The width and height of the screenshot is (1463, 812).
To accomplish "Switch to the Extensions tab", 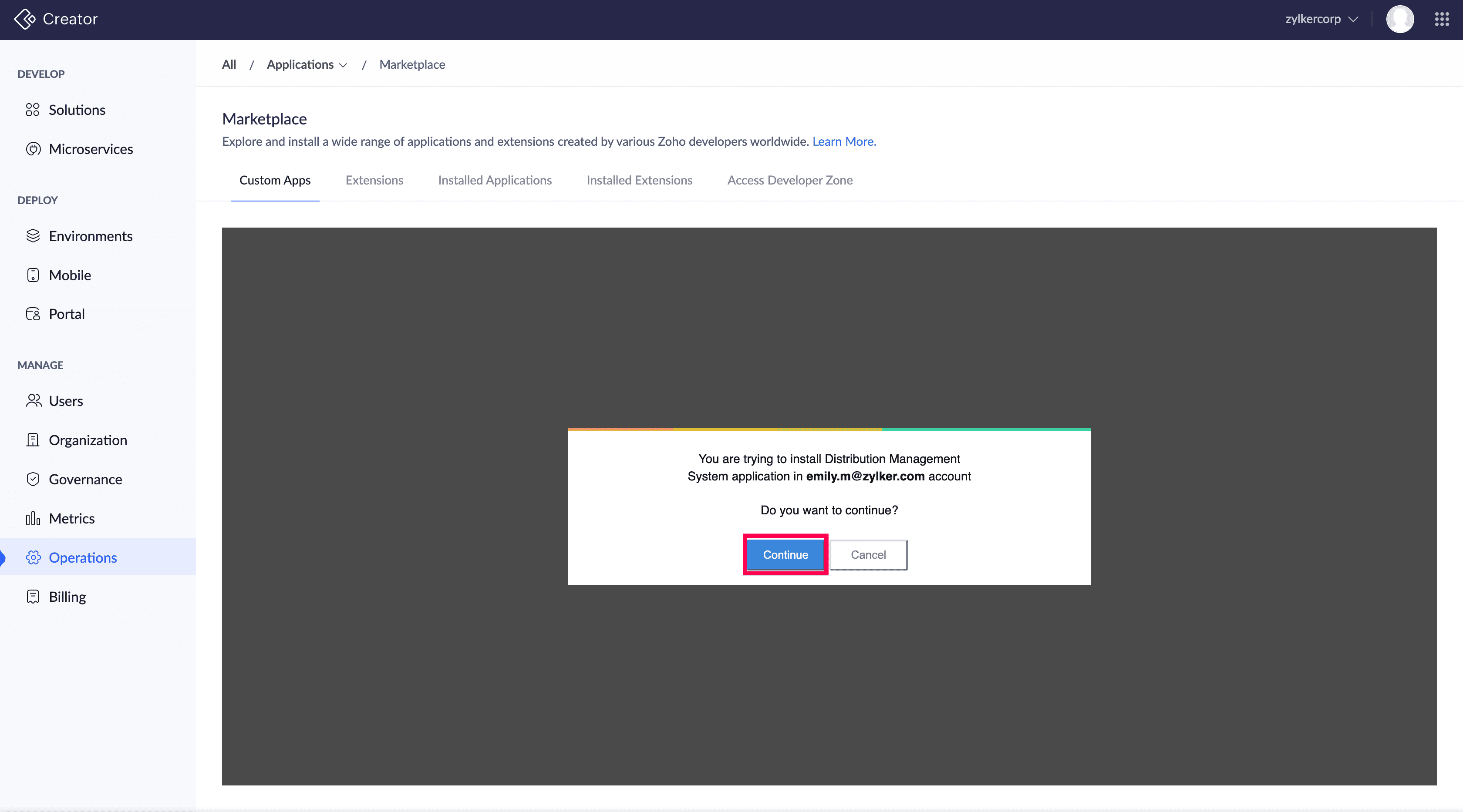I will pyautogui.click(x=374, y=180).
